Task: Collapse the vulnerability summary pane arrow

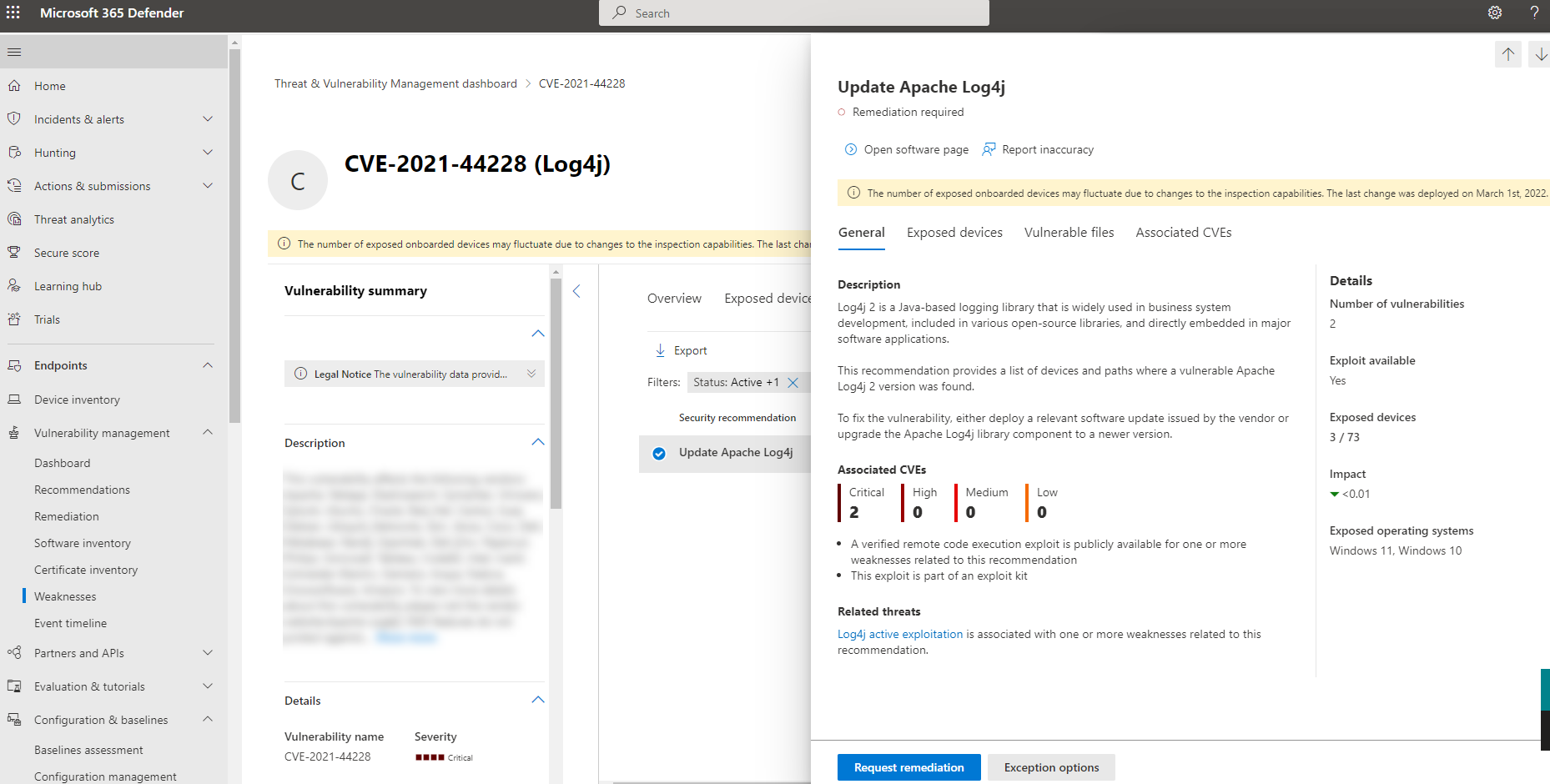Action: pyautogui.click(x=576, y=290)
